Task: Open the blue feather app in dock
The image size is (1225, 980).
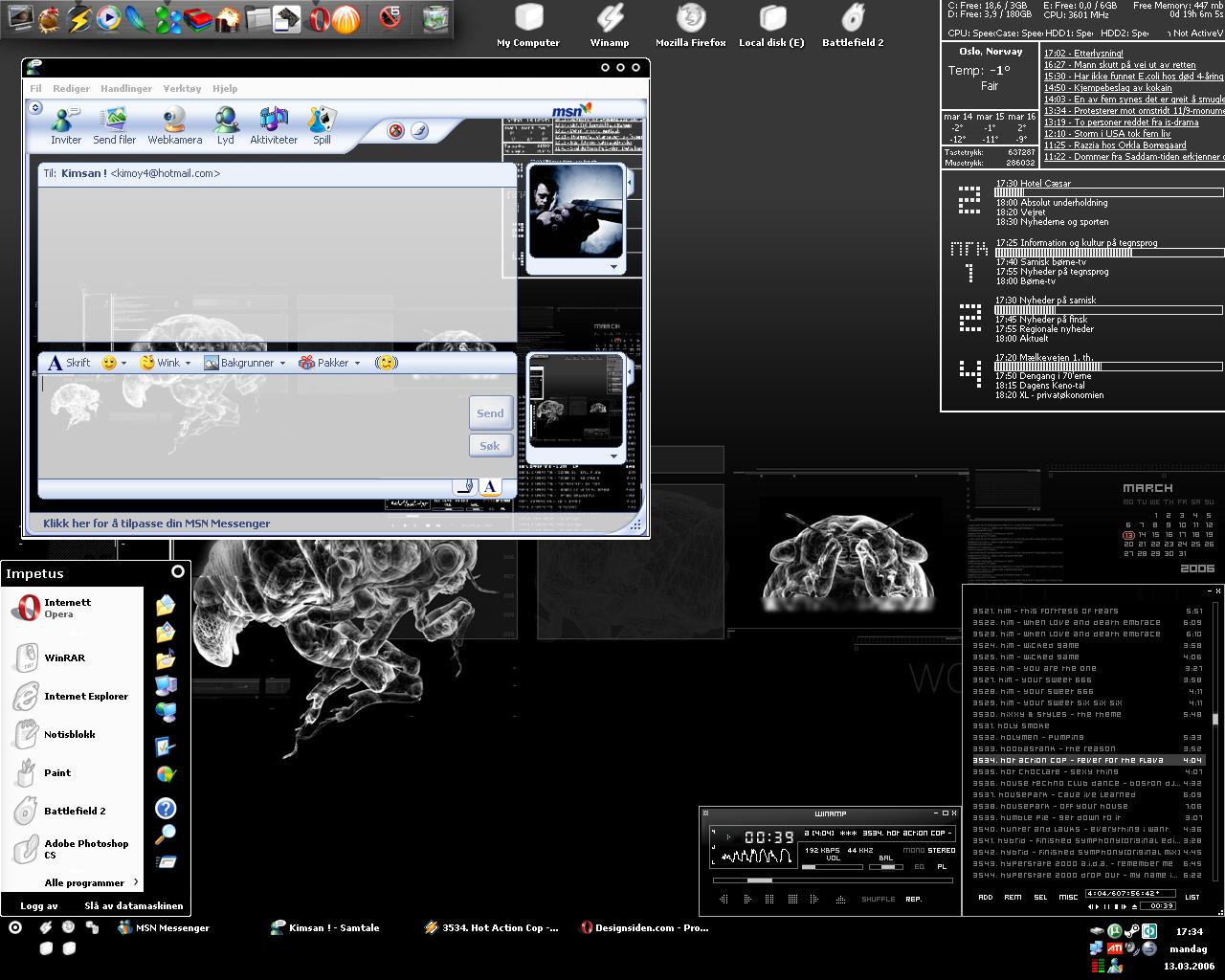Action: [x=138, y=17]
